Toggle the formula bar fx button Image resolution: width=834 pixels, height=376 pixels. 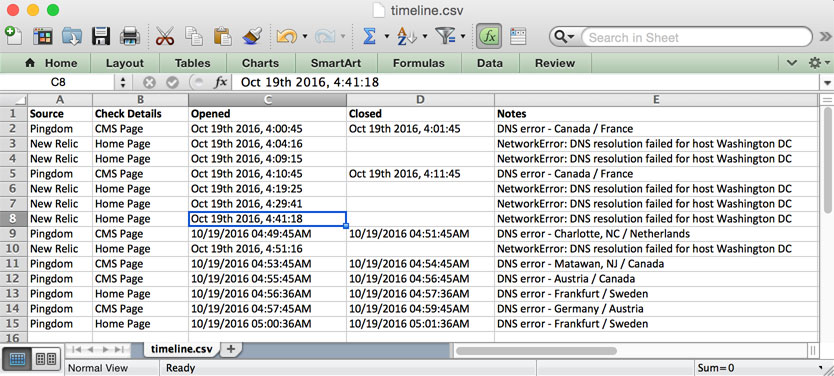[x=488, y=37]
